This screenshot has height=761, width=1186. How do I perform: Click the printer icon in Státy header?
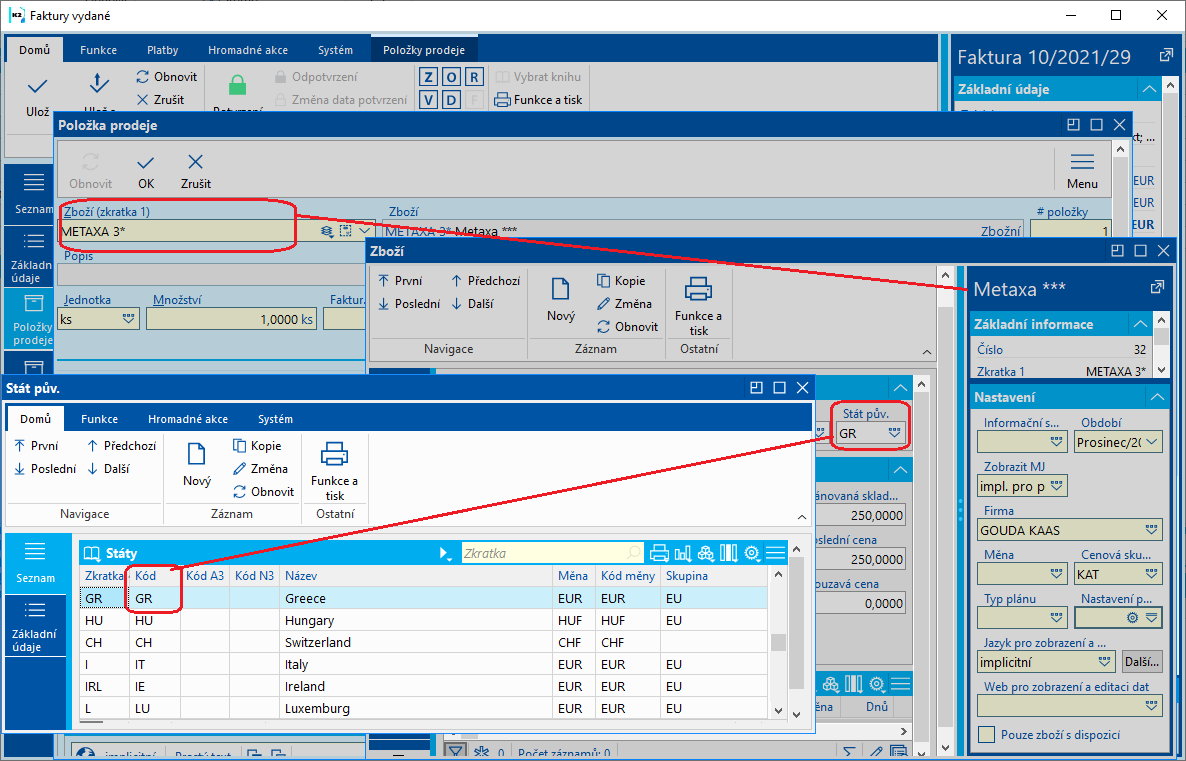point(659,553)
